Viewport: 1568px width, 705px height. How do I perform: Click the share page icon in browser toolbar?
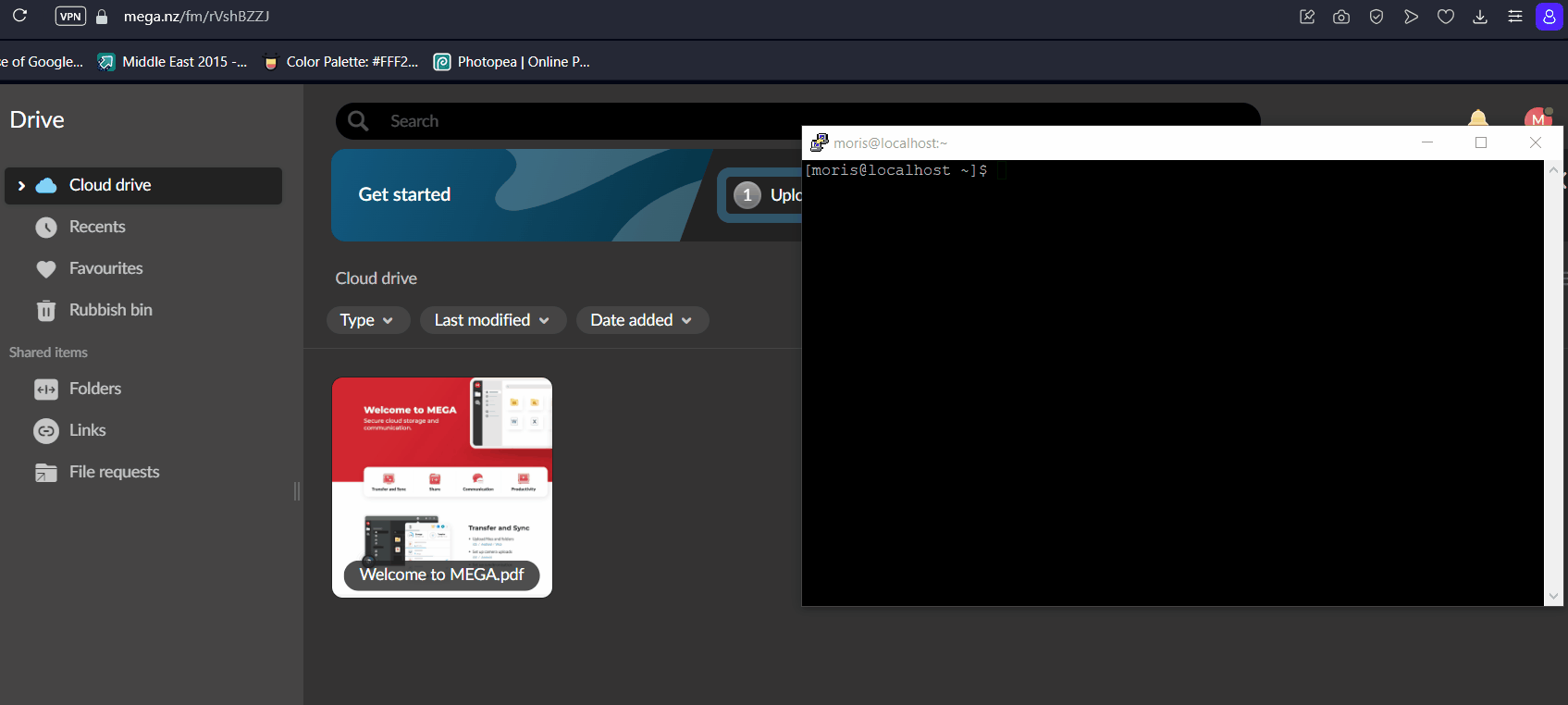[1307, 17]
